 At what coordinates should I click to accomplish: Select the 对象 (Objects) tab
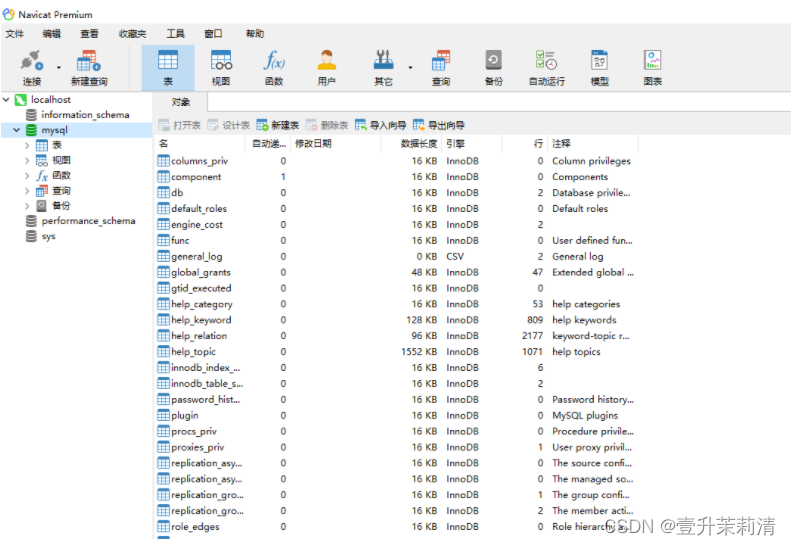(x=180, y=102)
